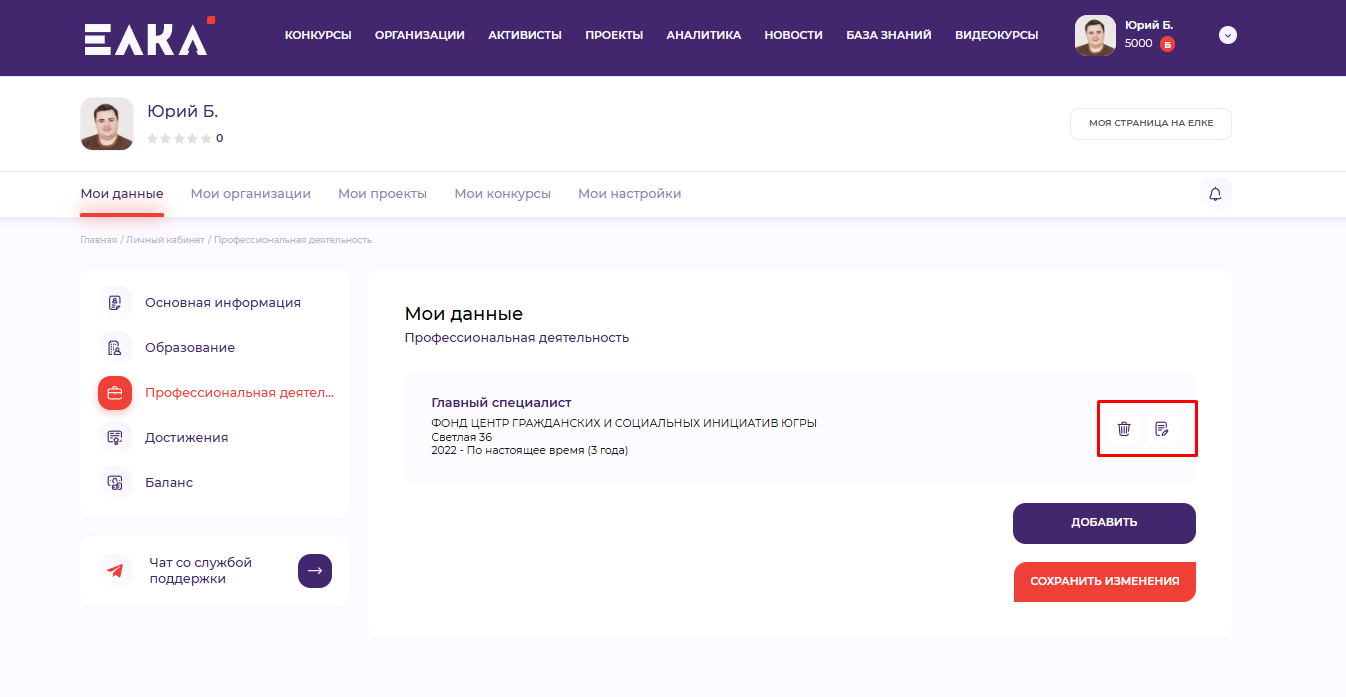
Task: Select Основная информация in sidebar
Action: tap(222, 303)
